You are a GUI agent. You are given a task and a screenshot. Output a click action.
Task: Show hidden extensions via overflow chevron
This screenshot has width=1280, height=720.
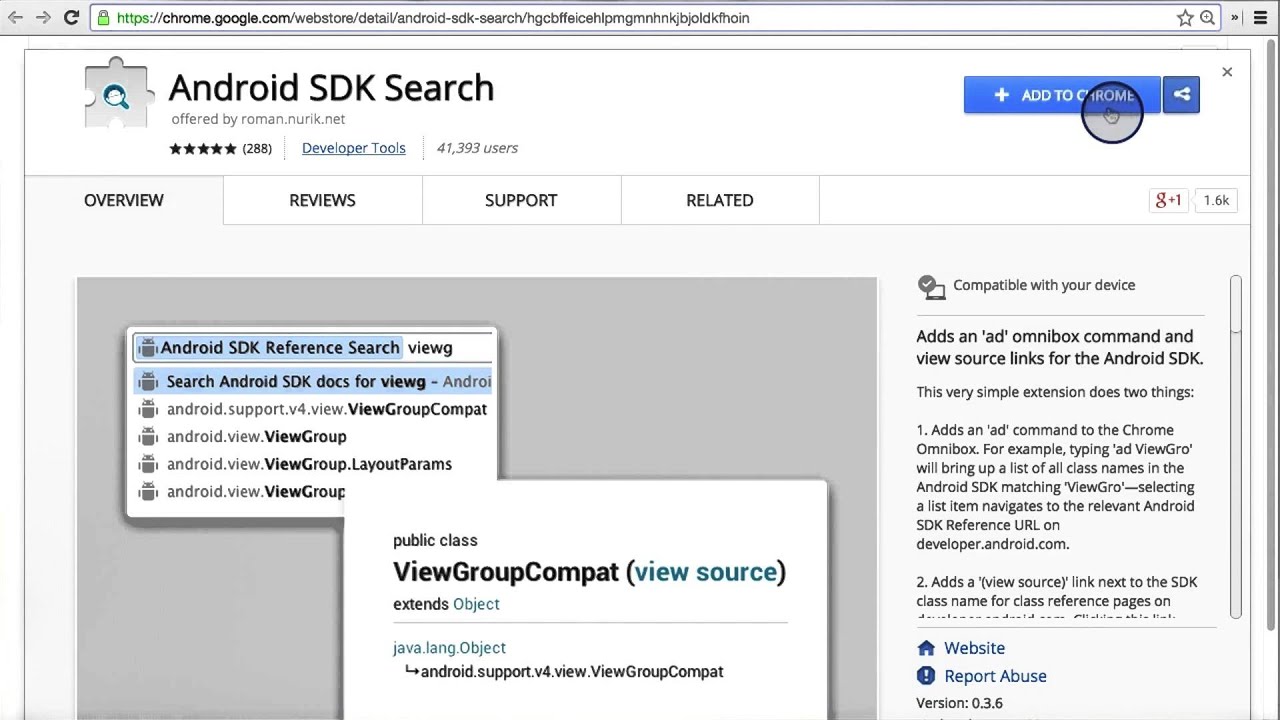1235,18
